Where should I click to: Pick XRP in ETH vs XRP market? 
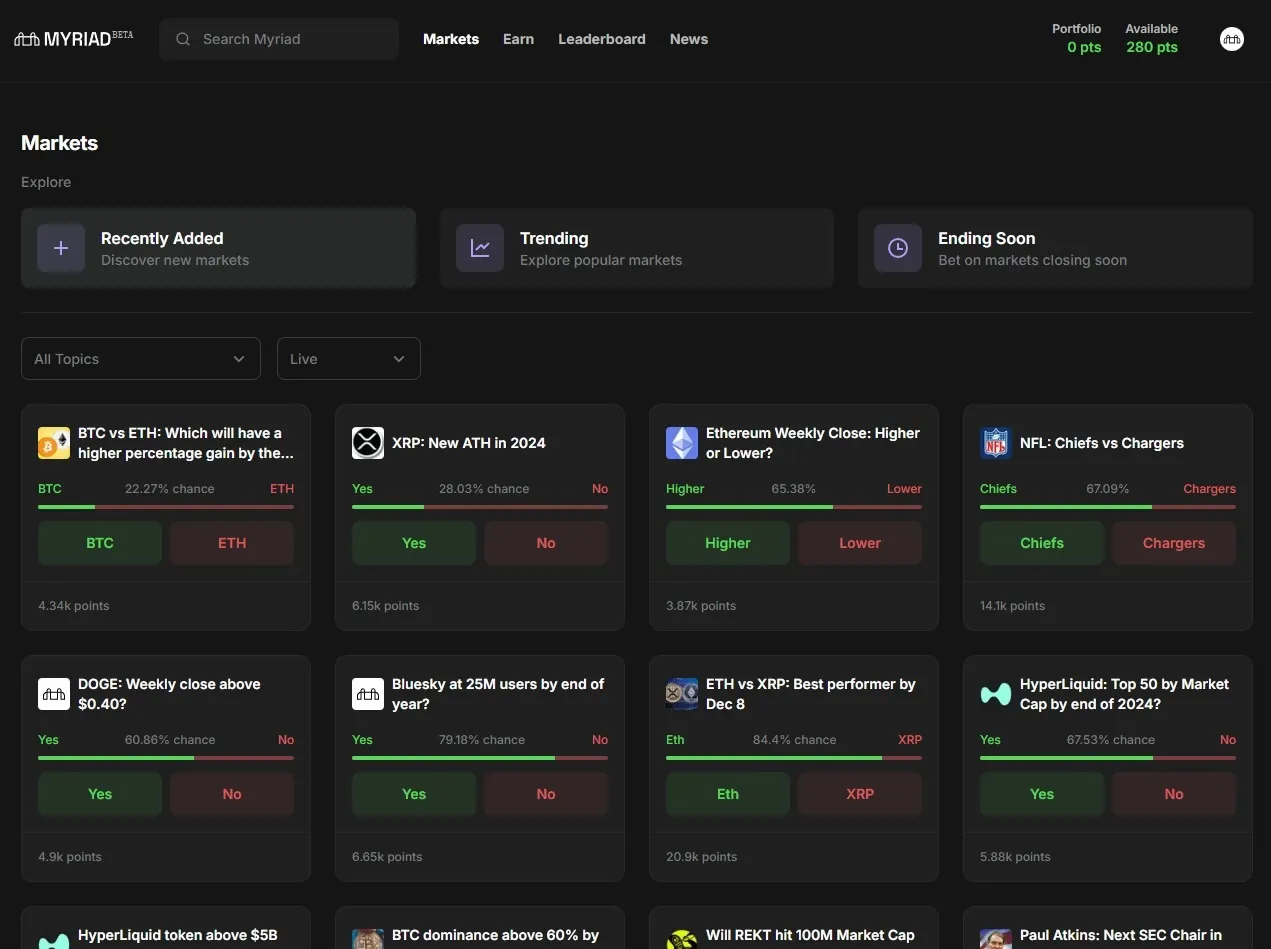coord(859,794)
